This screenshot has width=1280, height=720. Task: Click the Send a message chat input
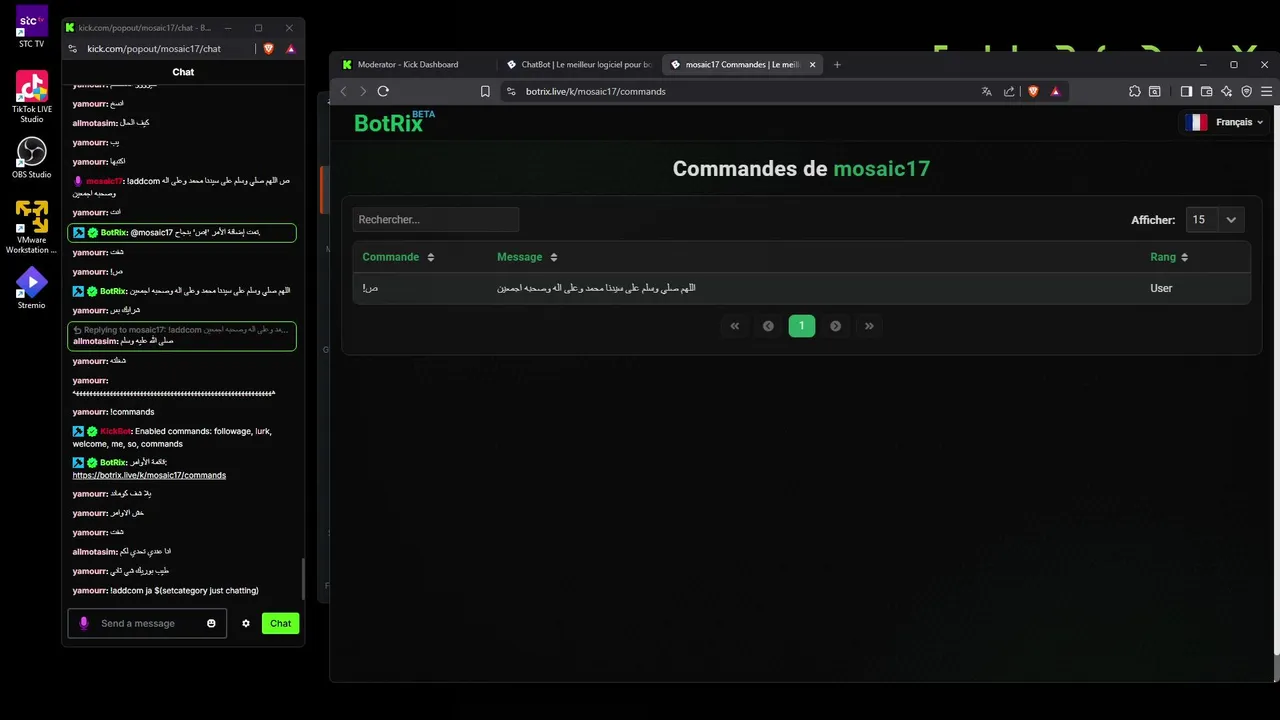coord(147,623)
